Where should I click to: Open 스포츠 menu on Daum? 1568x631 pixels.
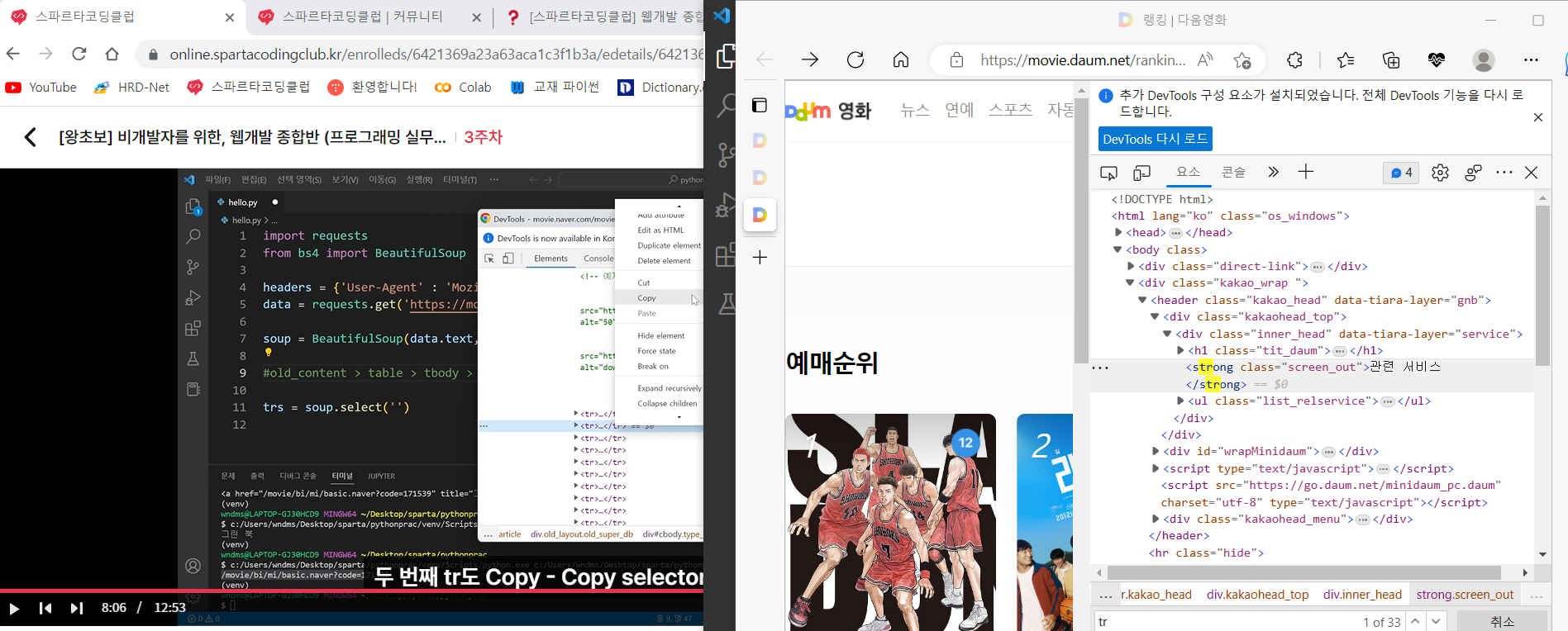pos(1011,110)
